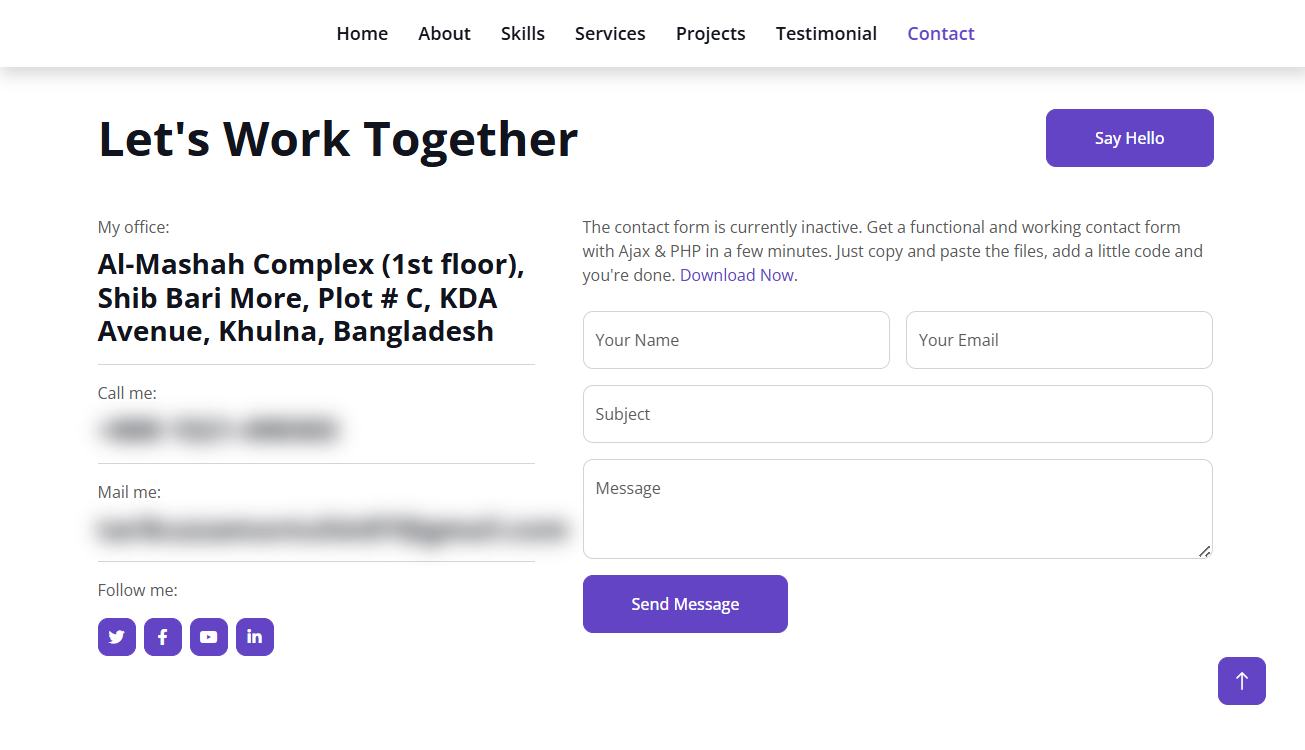Viewport: 1305px width, 750px height.
Task: Jump to Testimonial section
Action: pos(826,33)
